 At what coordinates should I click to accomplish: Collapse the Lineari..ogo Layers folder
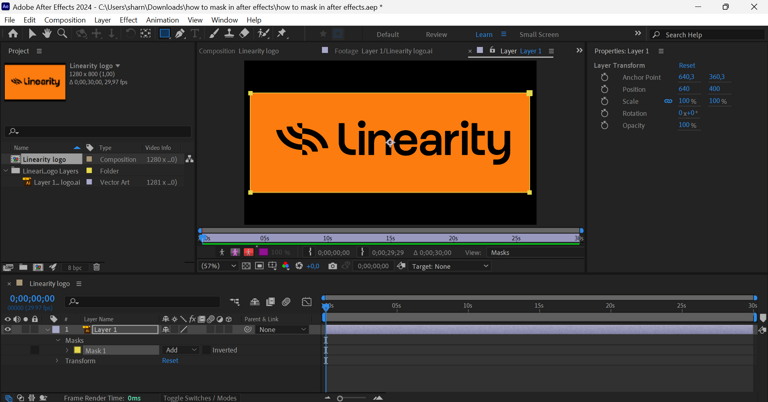pos(6,171)
